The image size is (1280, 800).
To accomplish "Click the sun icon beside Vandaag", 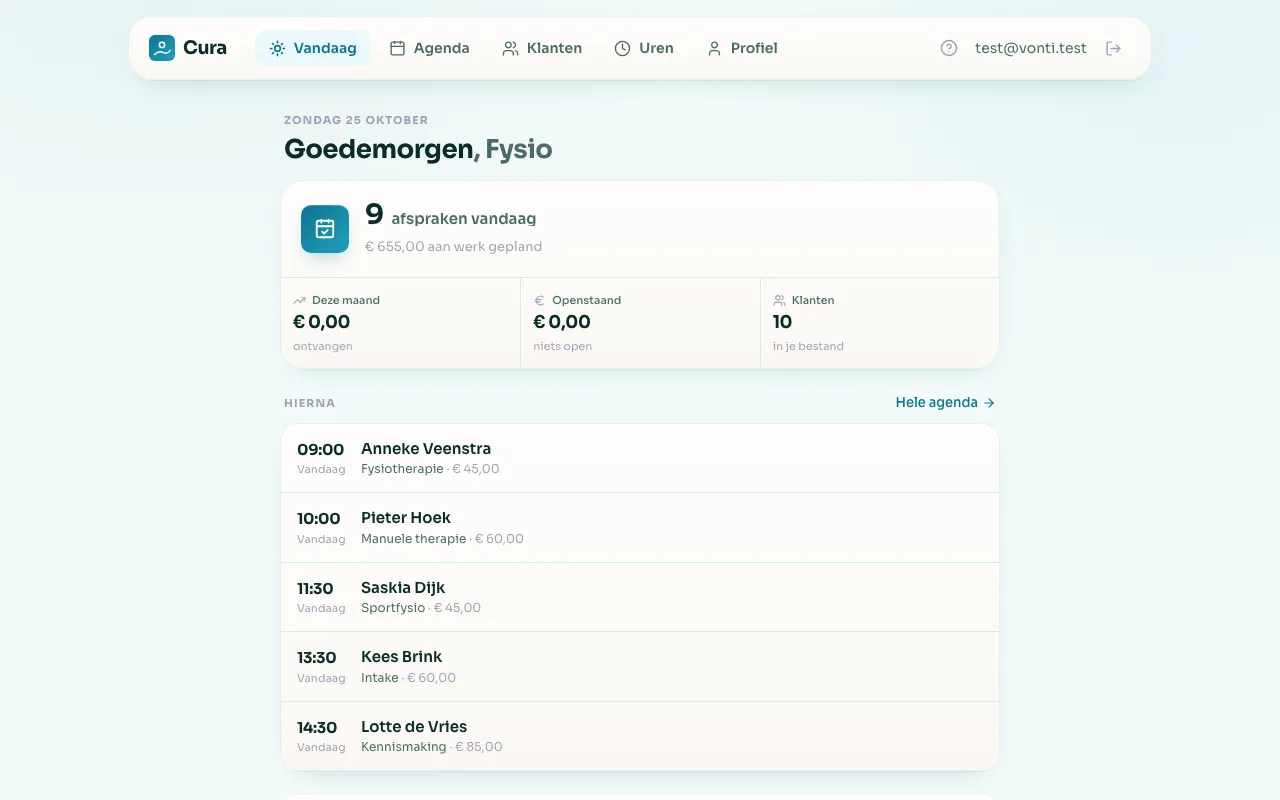I will [x=277, y=48].
